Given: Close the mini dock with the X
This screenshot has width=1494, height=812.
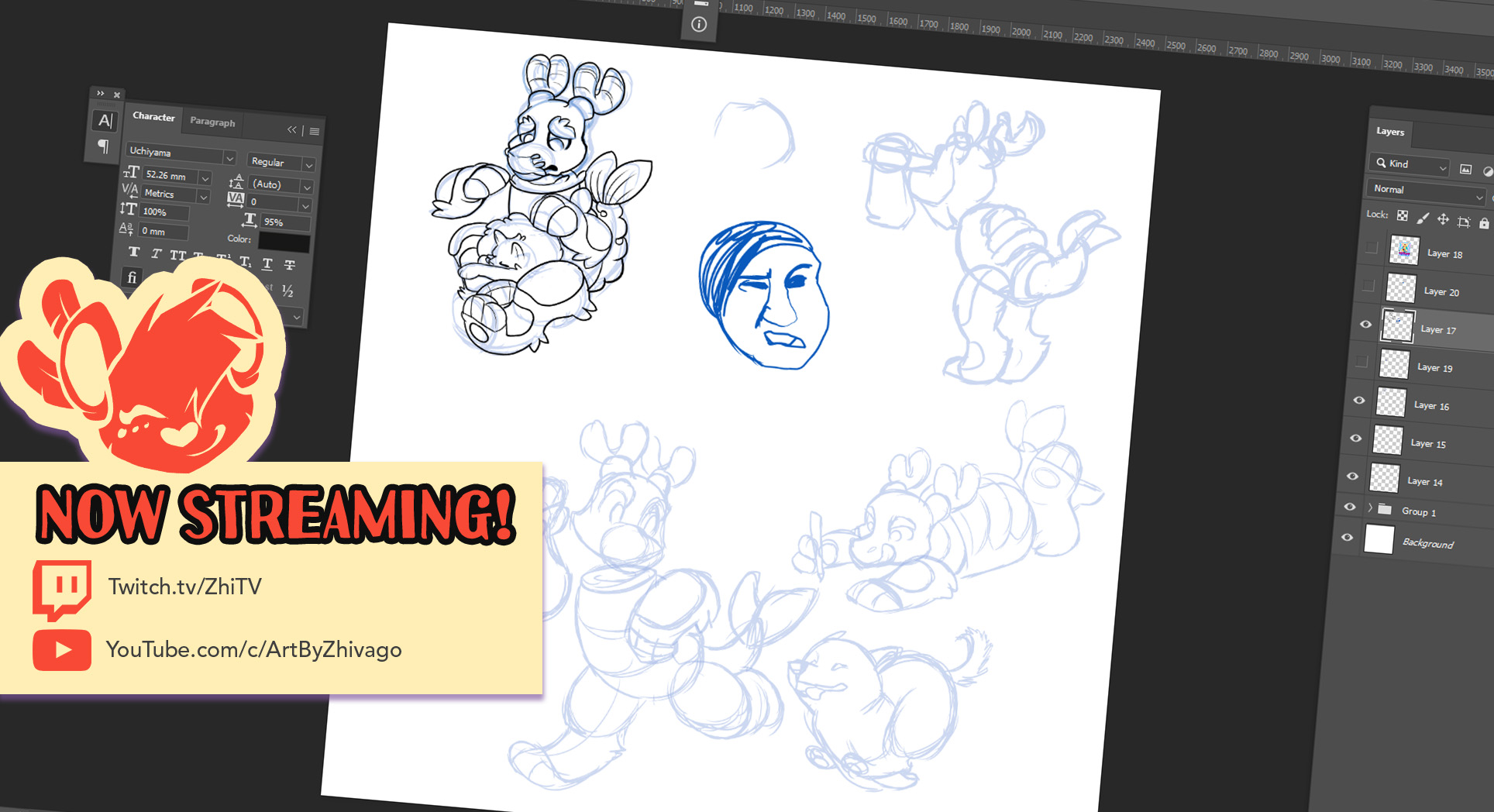Looking at the screenshot, I should (x=117, y=95).
